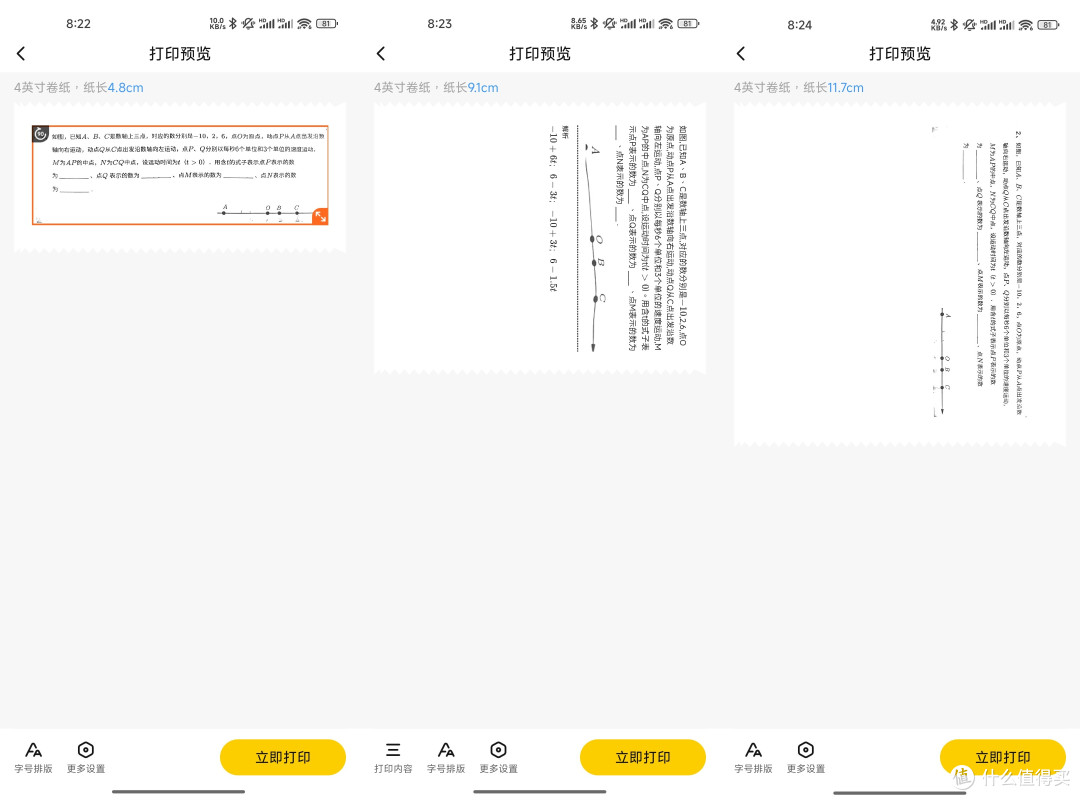Tap the 8:22 clock in the status bar
Image resolution: width=1080 pixels, height=800 pixels.
(79, 23)
